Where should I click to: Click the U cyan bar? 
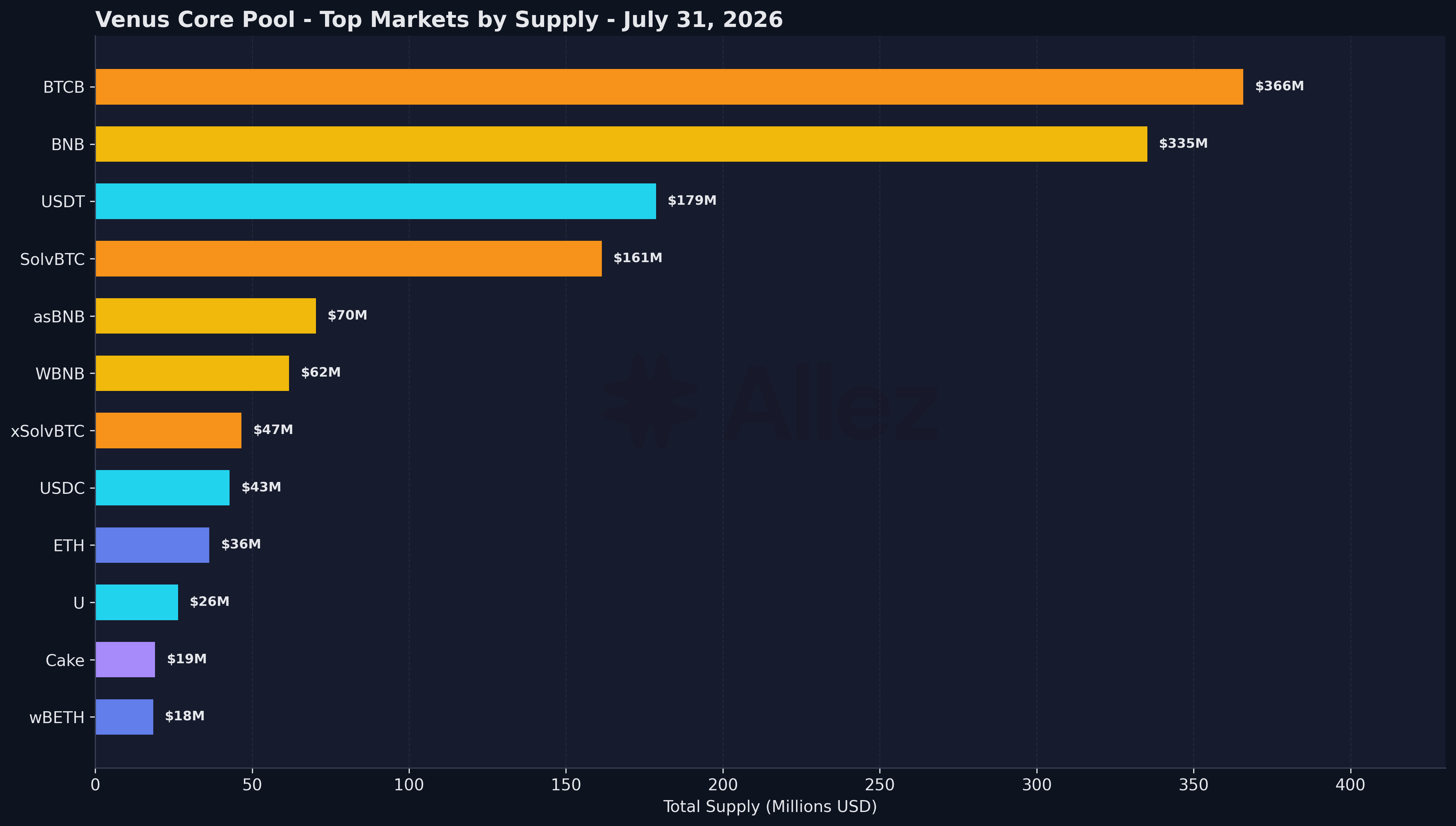coord(136,602)
